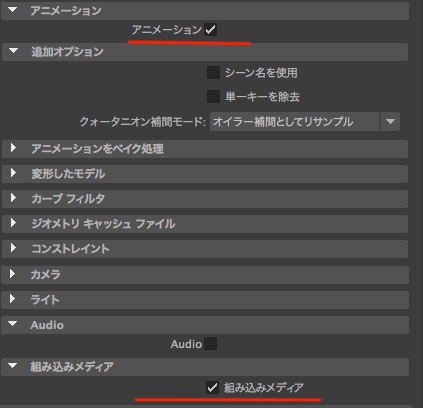Image resolution: width=423 pixels, height=408 pixels.
Task: Expand the 変形したモデル section
Action: (x=13, y=173)
